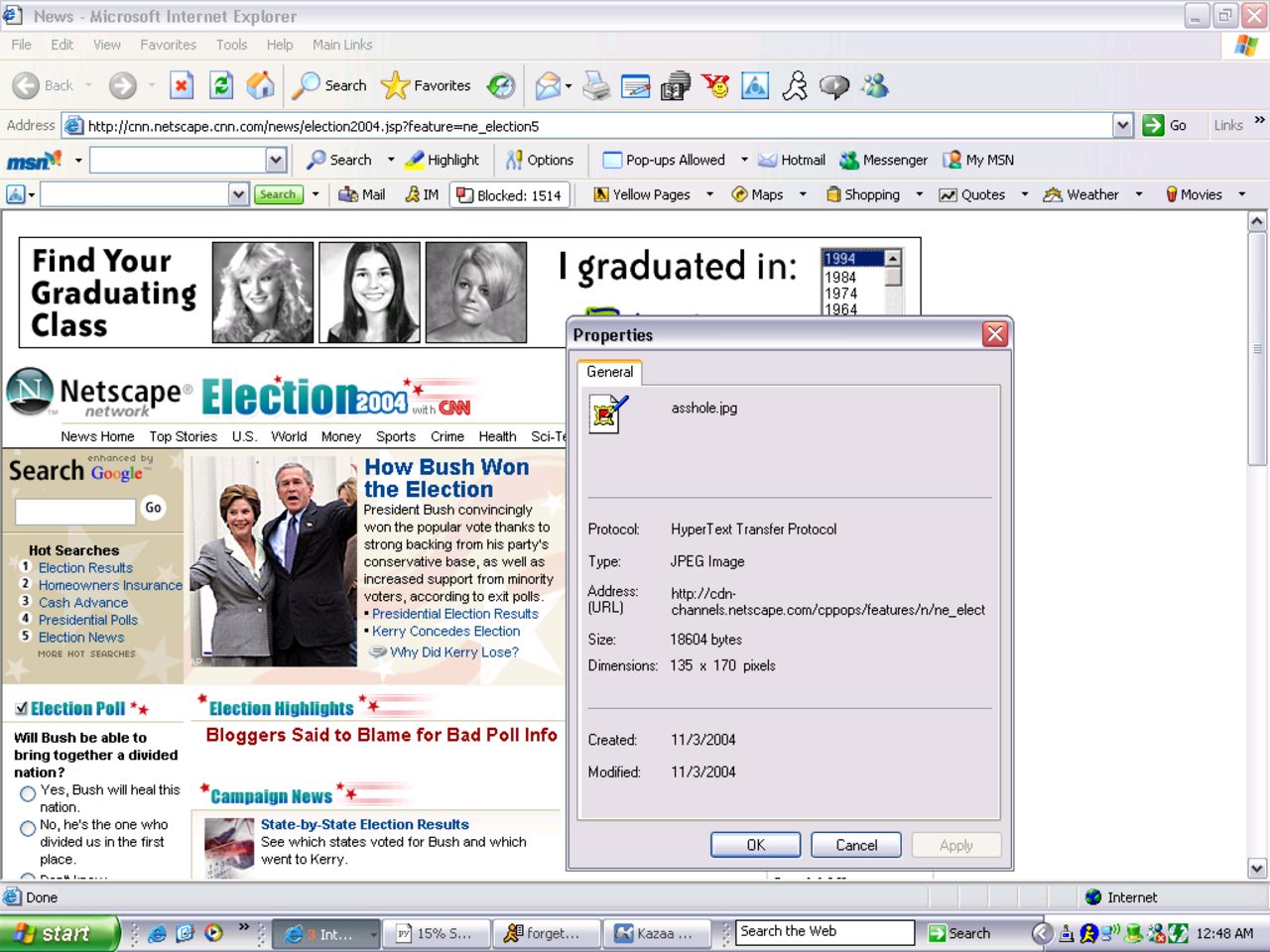Click Cancel in the Properties dialog
1270x952 pixels.
coord(856,845)
